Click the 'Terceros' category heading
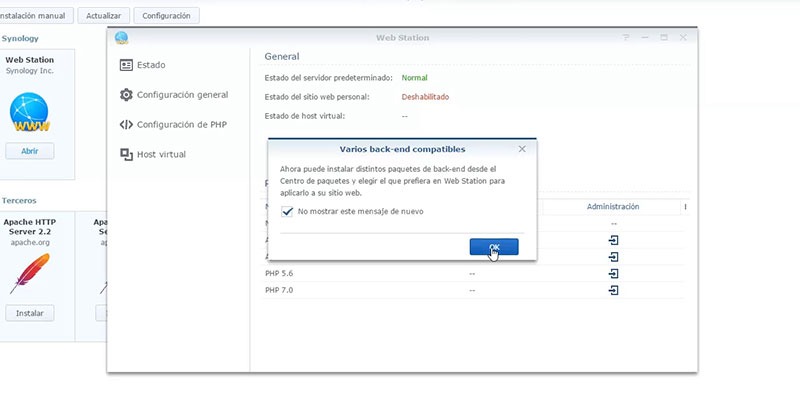The width and height of the screenshot is (800, 400). [x=19, y=201]
